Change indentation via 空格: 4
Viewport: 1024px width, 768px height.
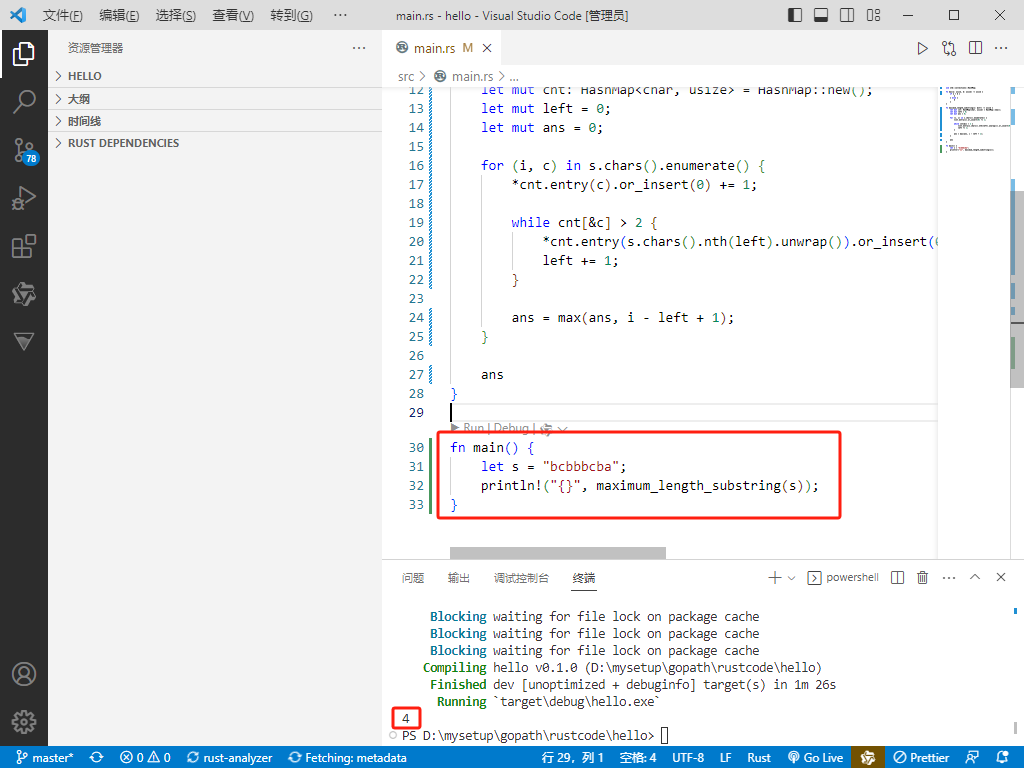637,758
